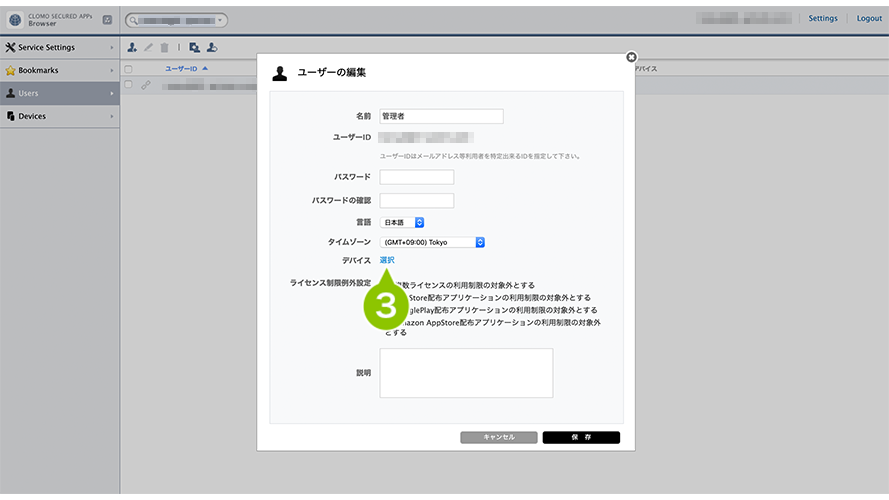Check the checkbox for the first user row
This screenshot has width=889, height=500.
tap(128, 85)
